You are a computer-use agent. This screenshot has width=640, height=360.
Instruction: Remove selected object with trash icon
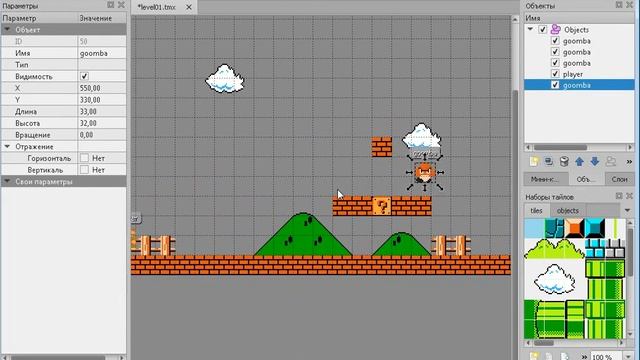click(x=564, y=162)
